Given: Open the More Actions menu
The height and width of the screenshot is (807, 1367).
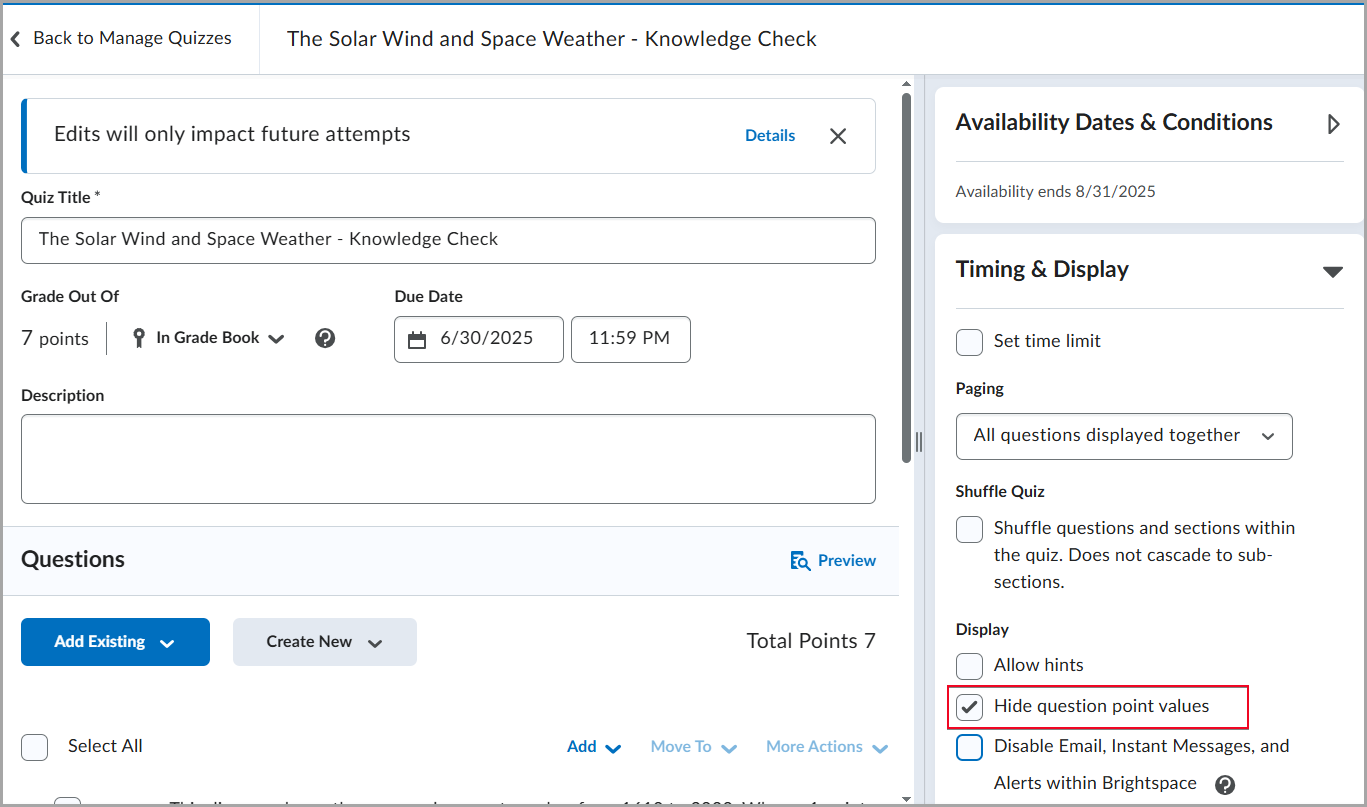Looking at the screenshot, I should point(827,747).
